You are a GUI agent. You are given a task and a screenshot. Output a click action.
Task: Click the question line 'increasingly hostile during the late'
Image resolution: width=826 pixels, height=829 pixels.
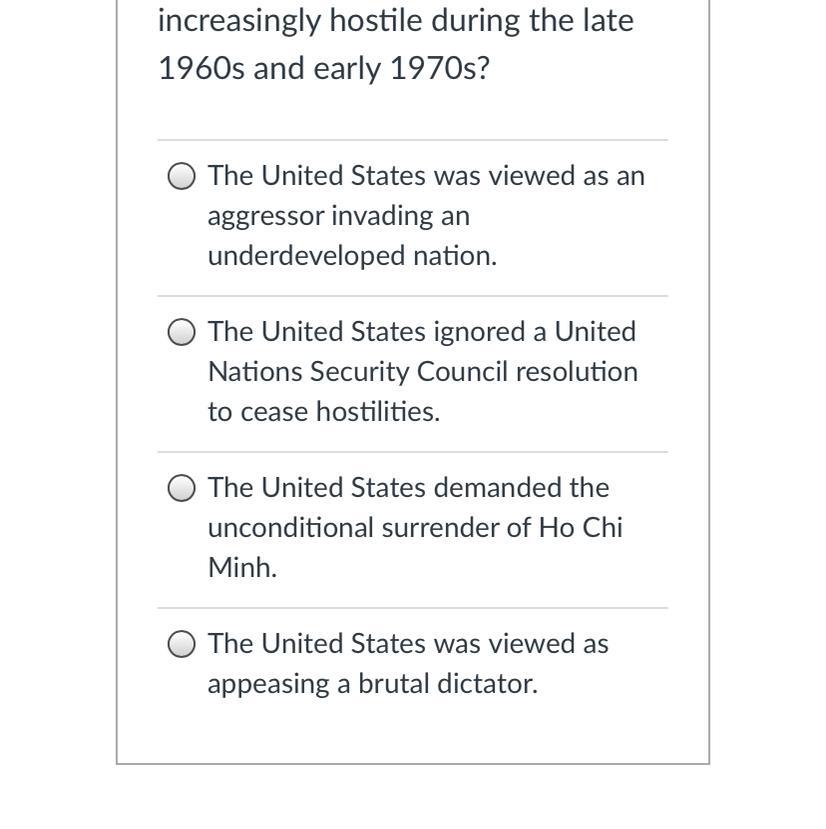(396, 22)
